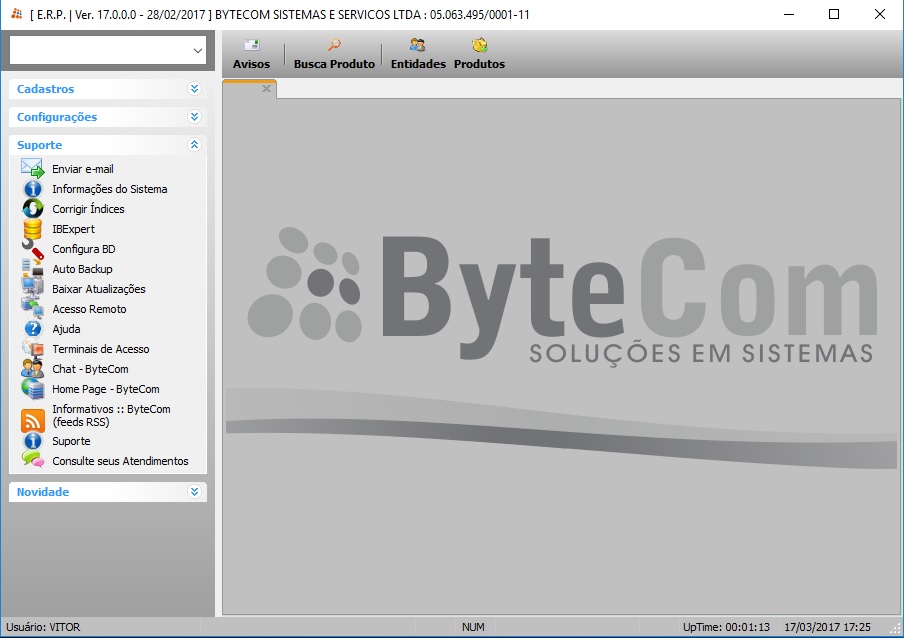The image size is (904, 638).
Task: Open Busca Produto from the toolbar
Action: (334, 46)
